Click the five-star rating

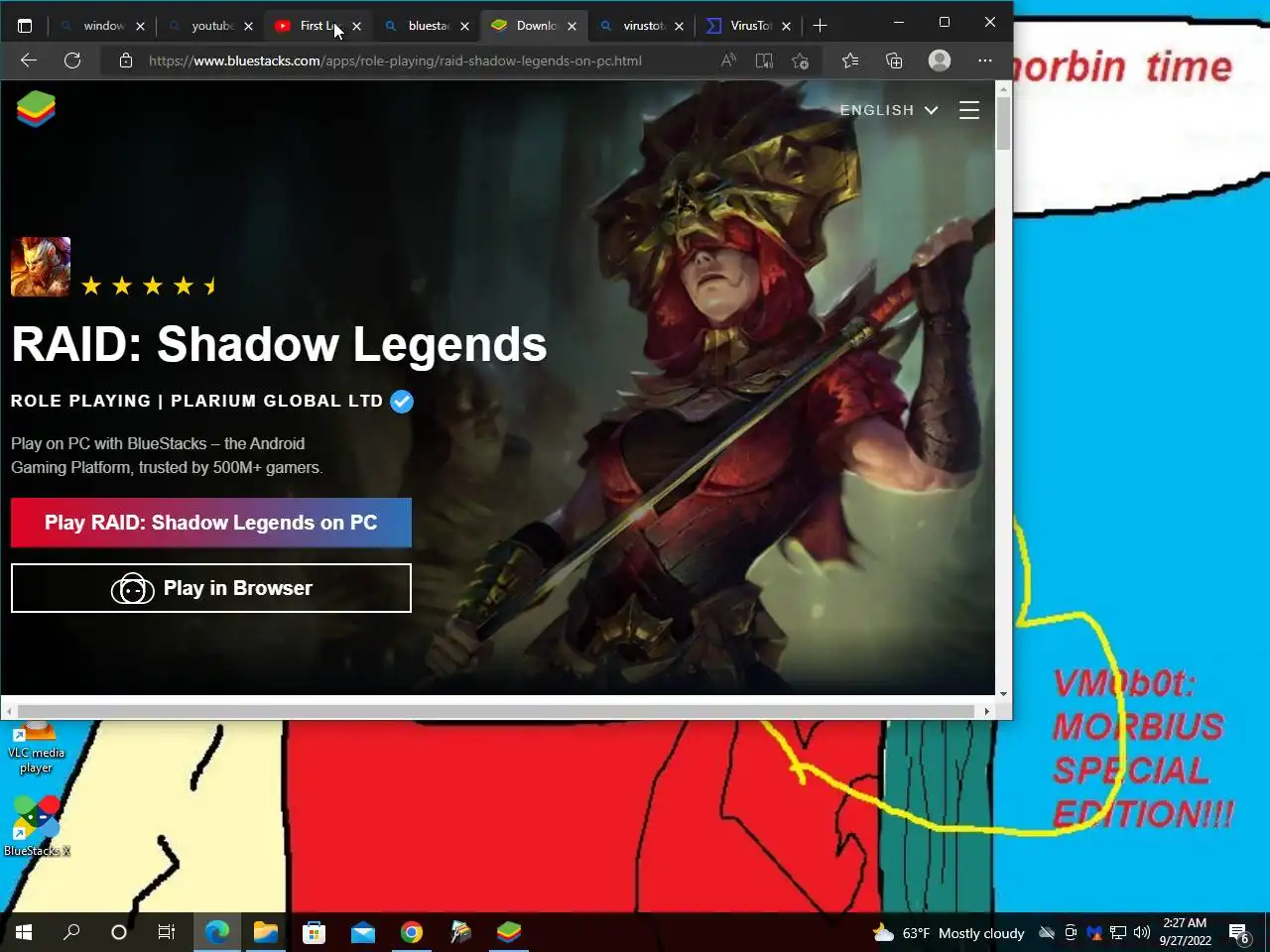tap(150, 287)
